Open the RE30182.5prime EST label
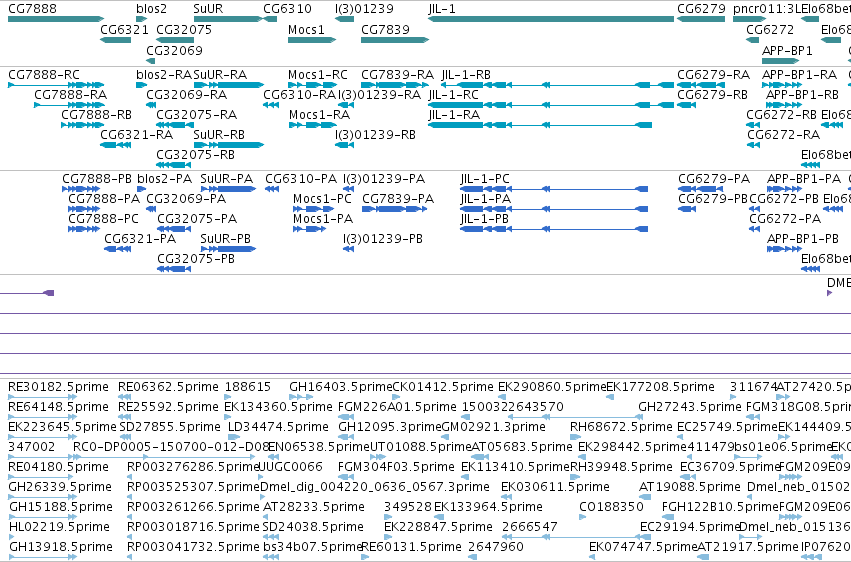 coord(59,387)
